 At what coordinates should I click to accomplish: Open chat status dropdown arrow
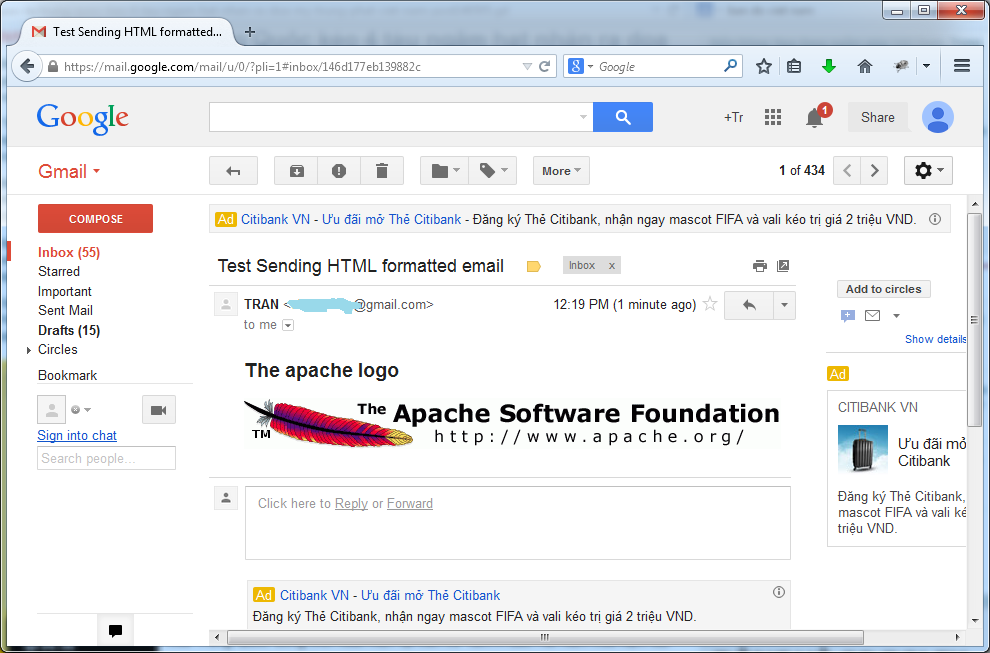88,410
